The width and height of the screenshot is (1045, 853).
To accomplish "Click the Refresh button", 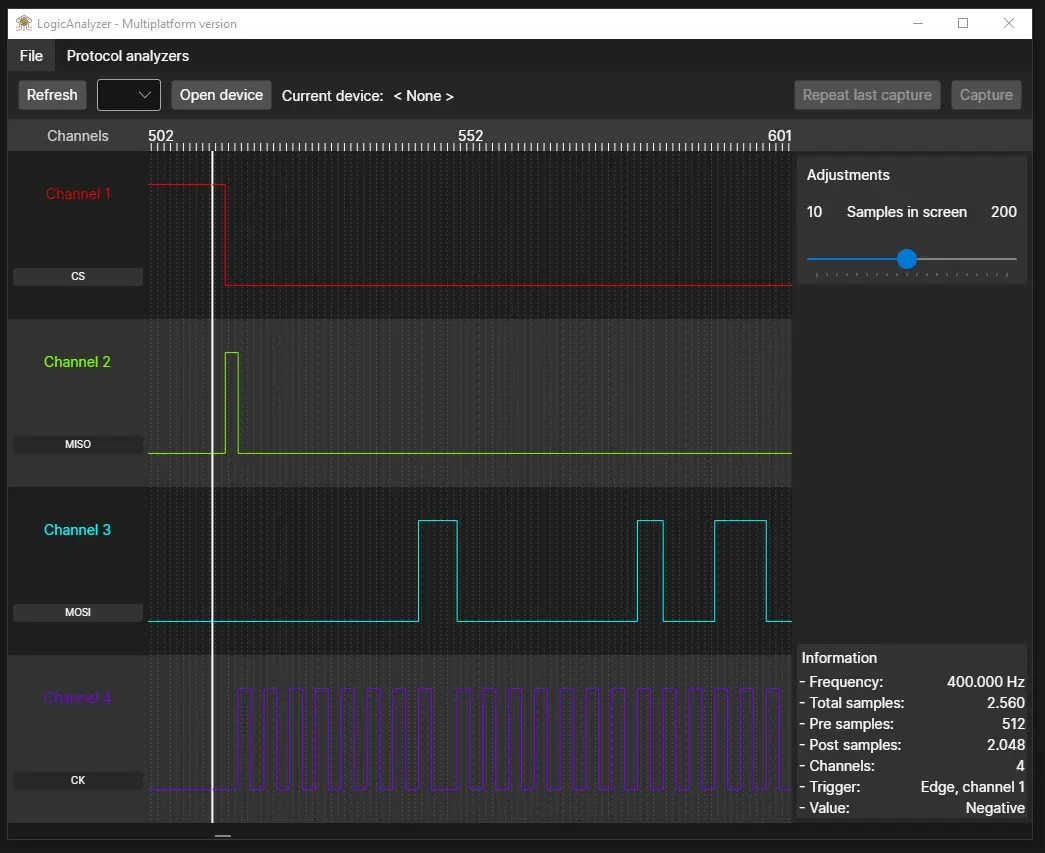I will [x=52, y=95].
